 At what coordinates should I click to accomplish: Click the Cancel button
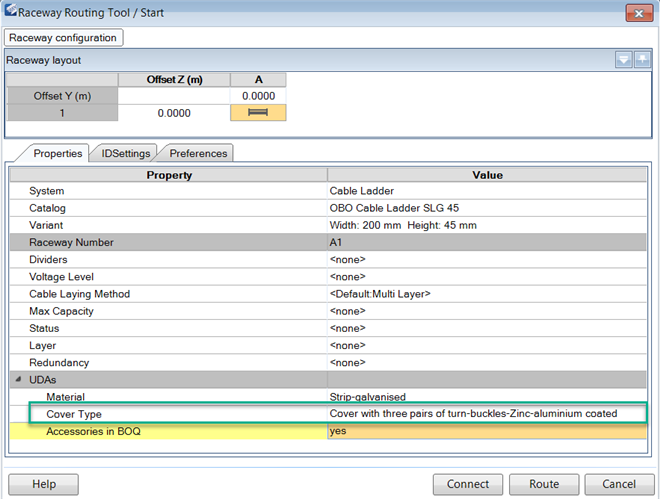pyautogui.click(x=619, y=484)
